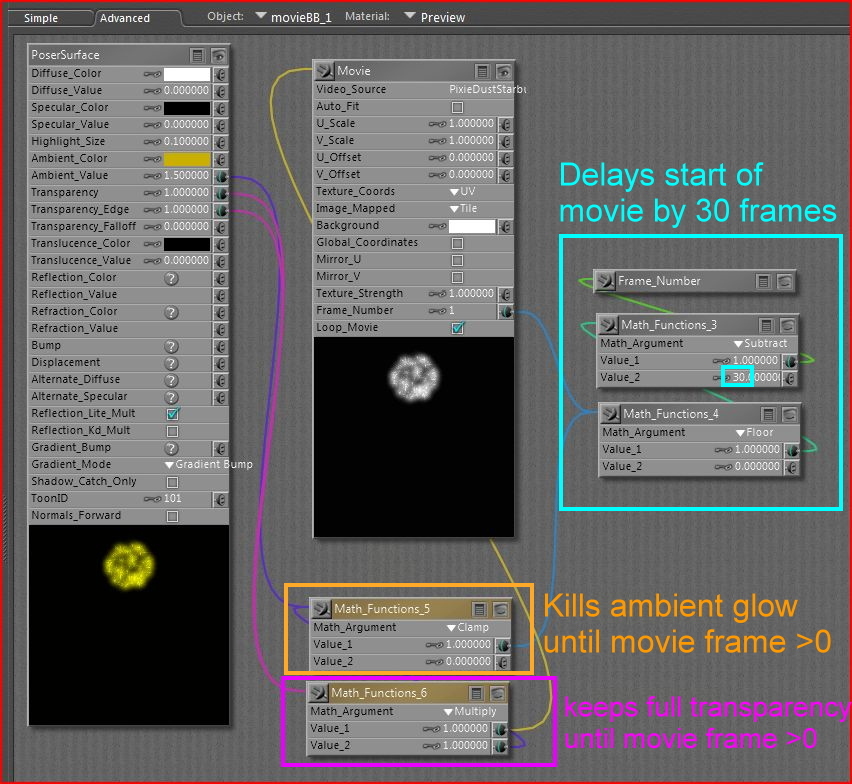
Task: Open Math_Functions_4 Floor argument dropdown
Action: (x=755, y=432)
